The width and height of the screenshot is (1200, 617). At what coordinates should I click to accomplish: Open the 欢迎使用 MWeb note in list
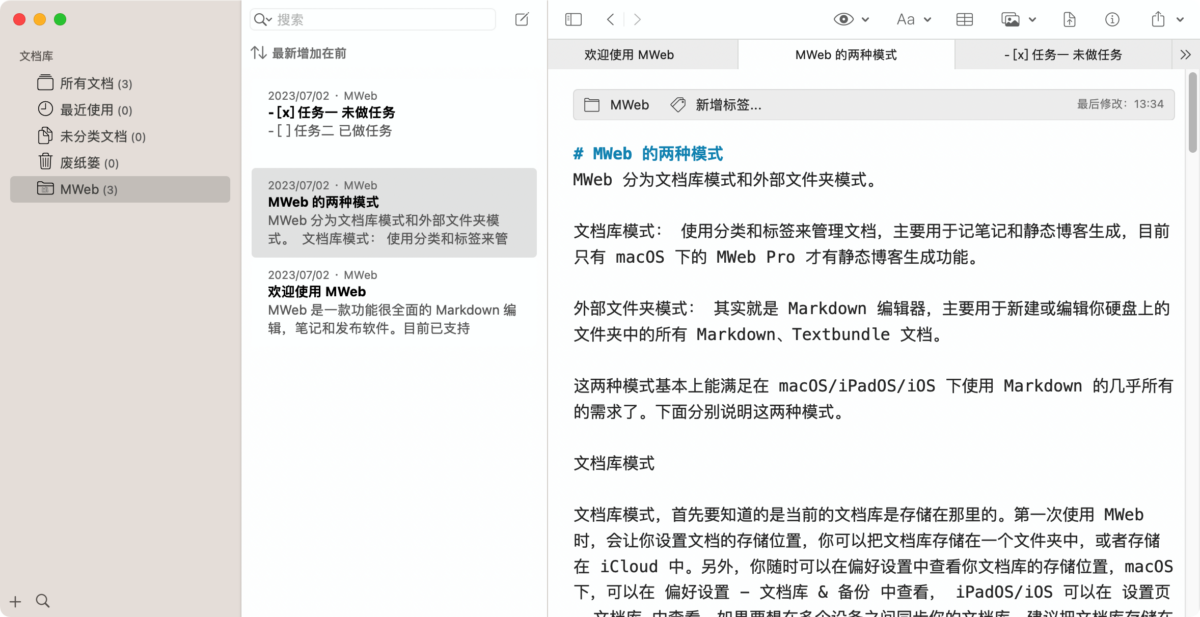point(394,301)
